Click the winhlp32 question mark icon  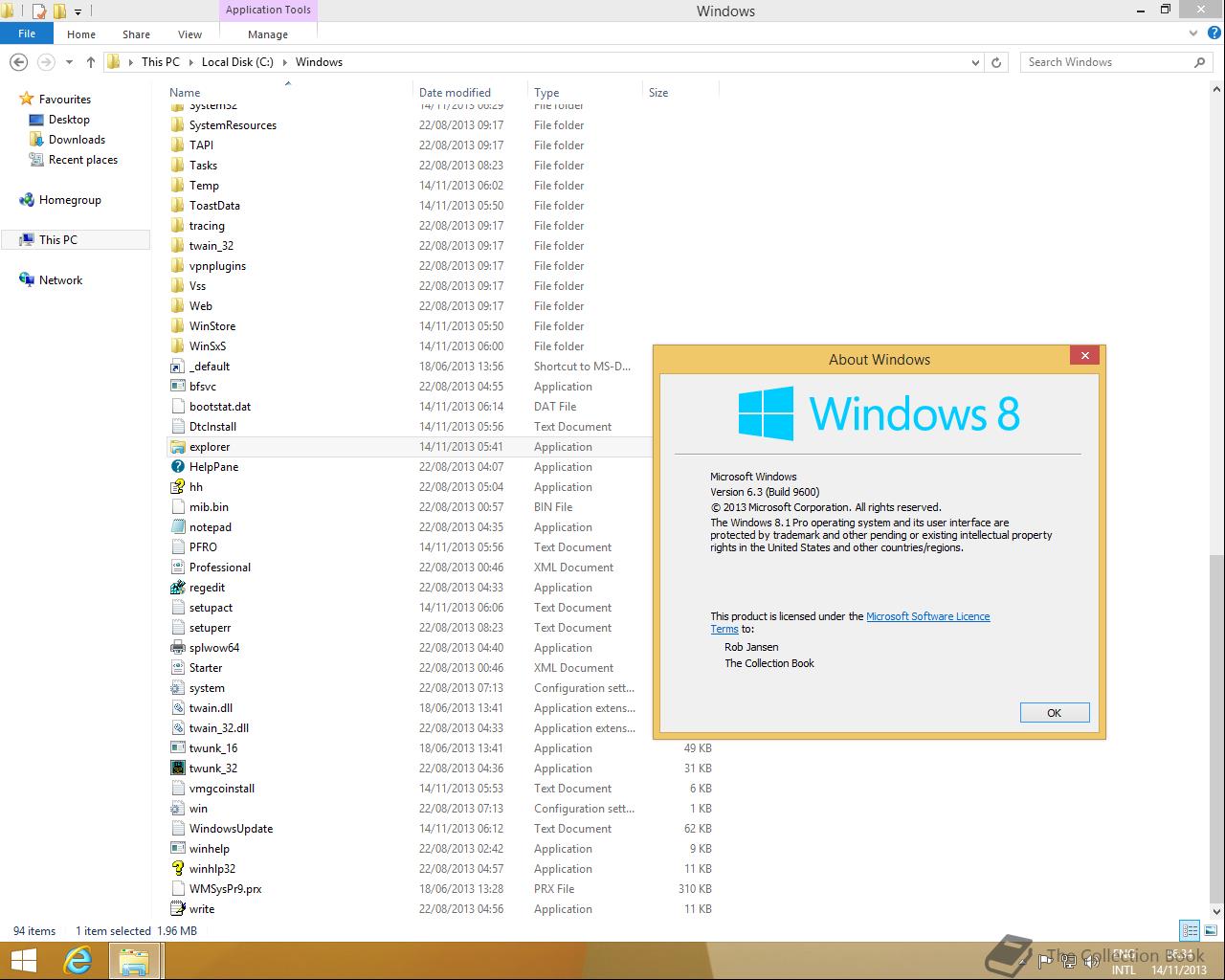pyautogui.click(x=177, y=869)
